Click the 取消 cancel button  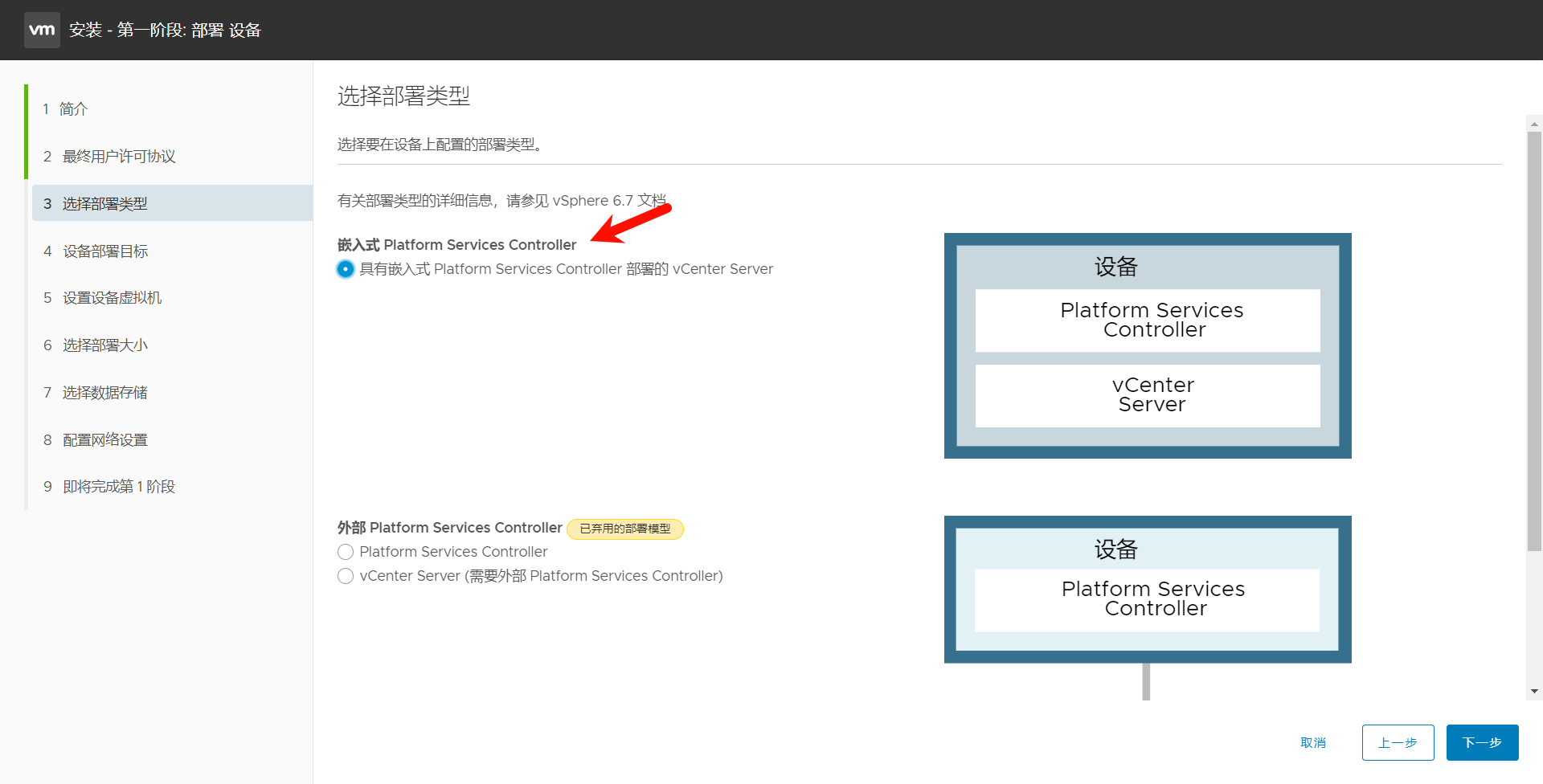click(x=1313, y=743)
